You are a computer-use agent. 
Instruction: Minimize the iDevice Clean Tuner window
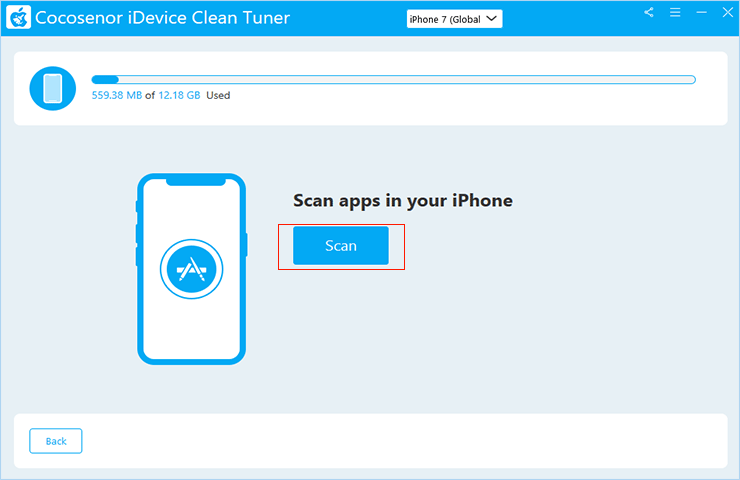[x=702, y=13]
